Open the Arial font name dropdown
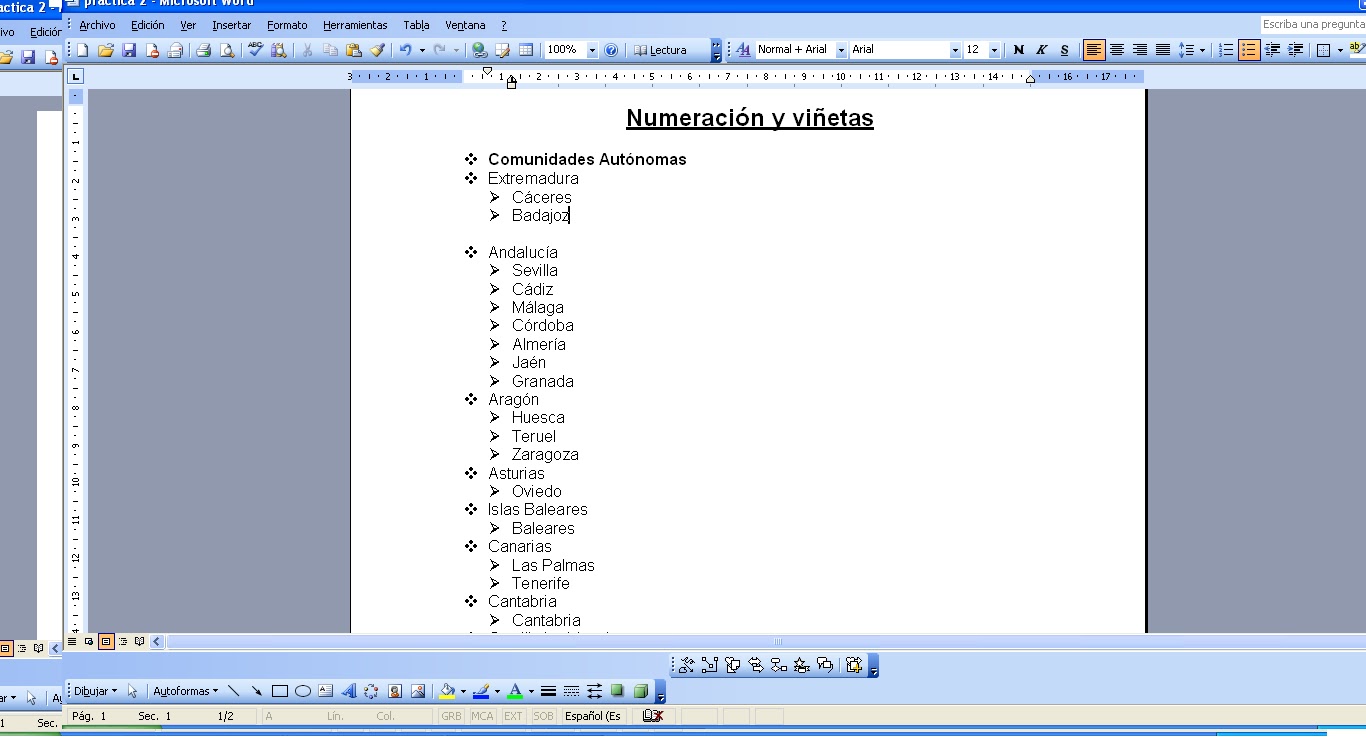 tap(955, 50)
